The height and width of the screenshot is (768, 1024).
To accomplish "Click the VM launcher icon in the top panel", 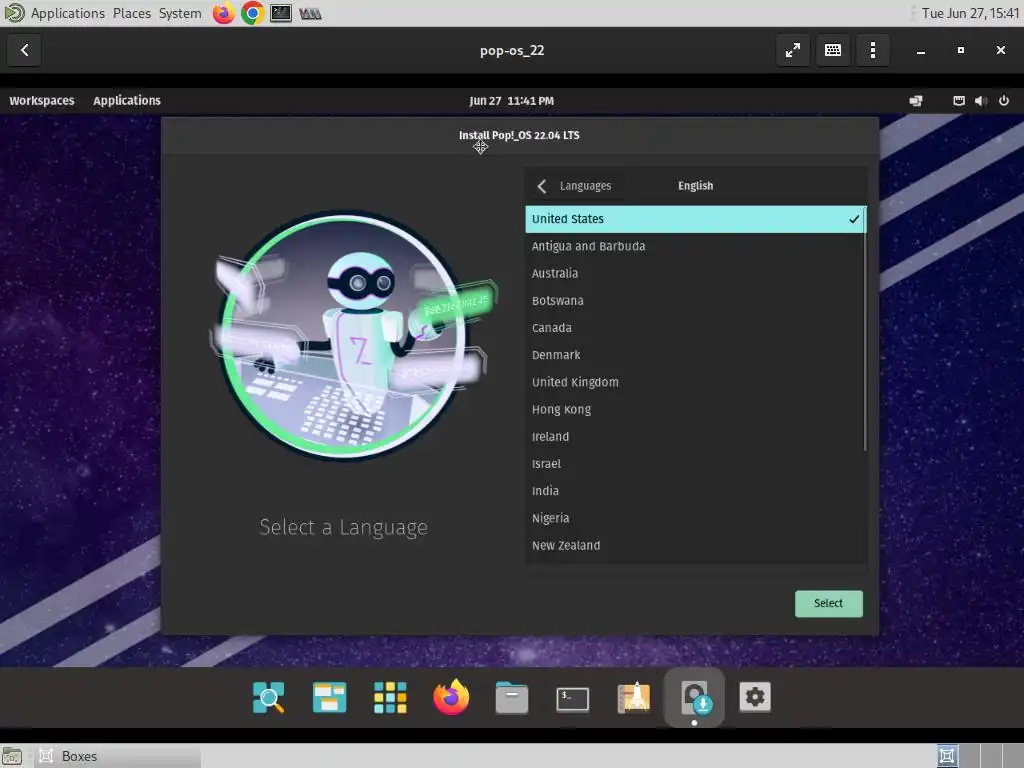I will [x=310, y=13].
